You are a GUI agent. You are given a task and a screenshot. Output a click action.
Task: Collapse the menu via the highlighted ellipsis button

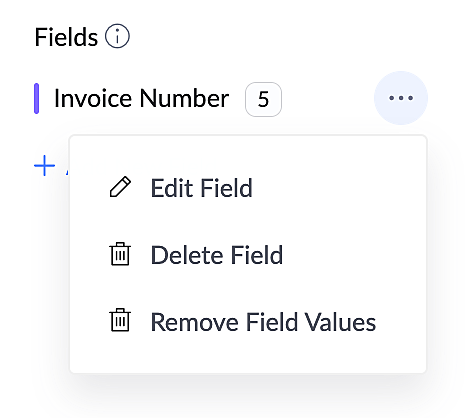[x=401, y=98]
